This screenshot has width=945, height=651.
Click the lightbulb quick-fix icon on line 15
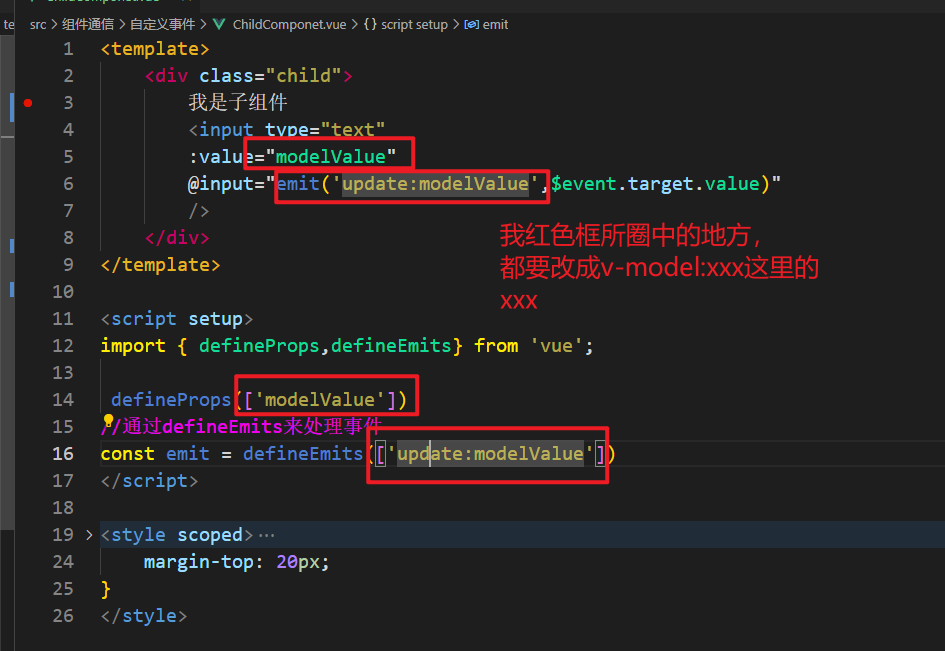(x=108, y=420)
